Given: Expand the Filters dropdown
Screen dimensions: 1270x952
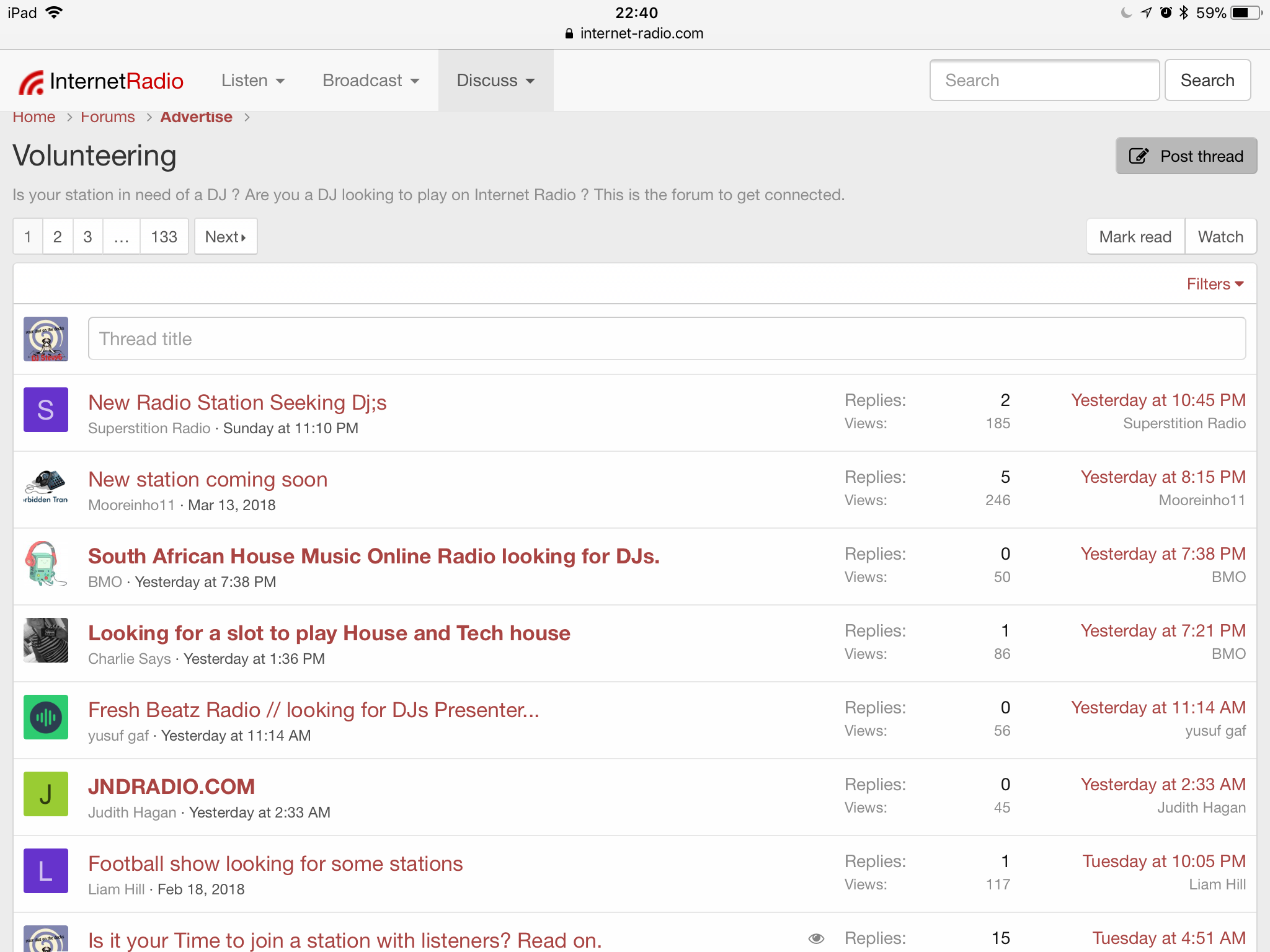Looking at the screenshot, I should pyautogui.click(x=1214, y=284).
